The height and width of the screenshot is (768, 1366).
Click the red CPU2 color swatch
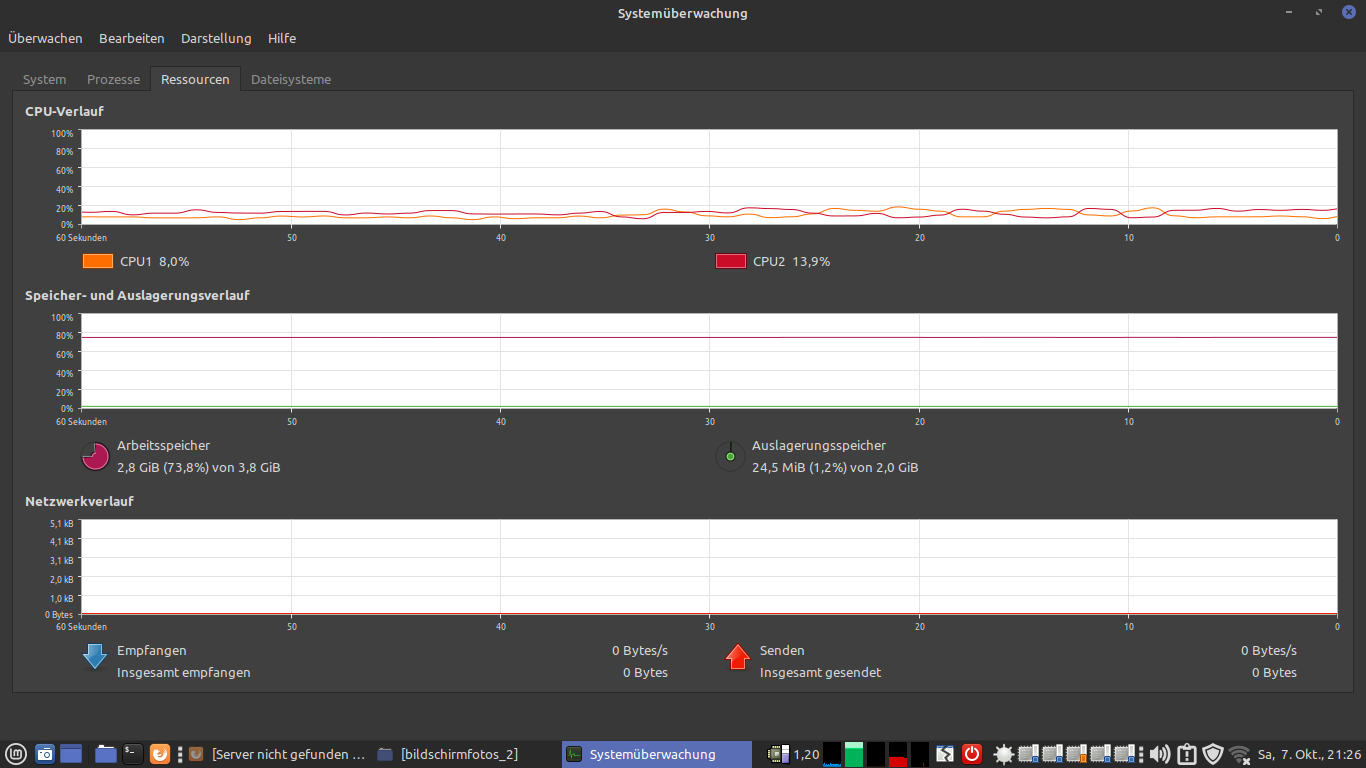tap(731, 261)
